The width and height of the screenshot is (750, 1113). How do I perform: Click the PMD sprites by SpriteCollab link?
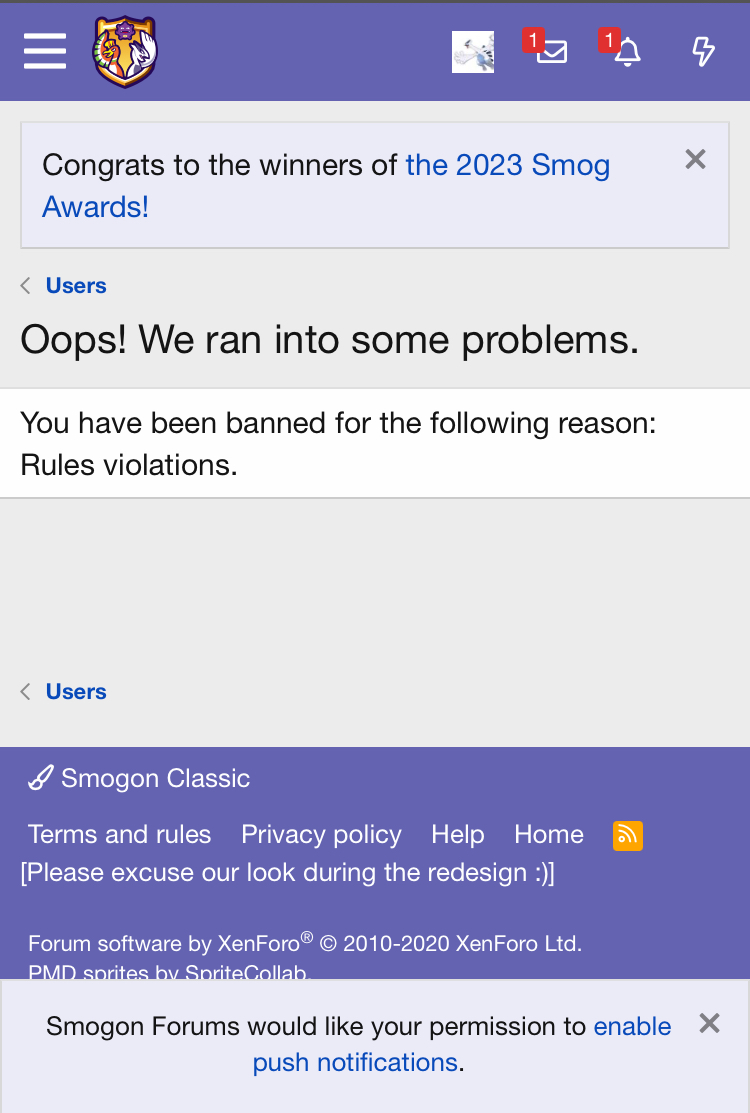168,972
